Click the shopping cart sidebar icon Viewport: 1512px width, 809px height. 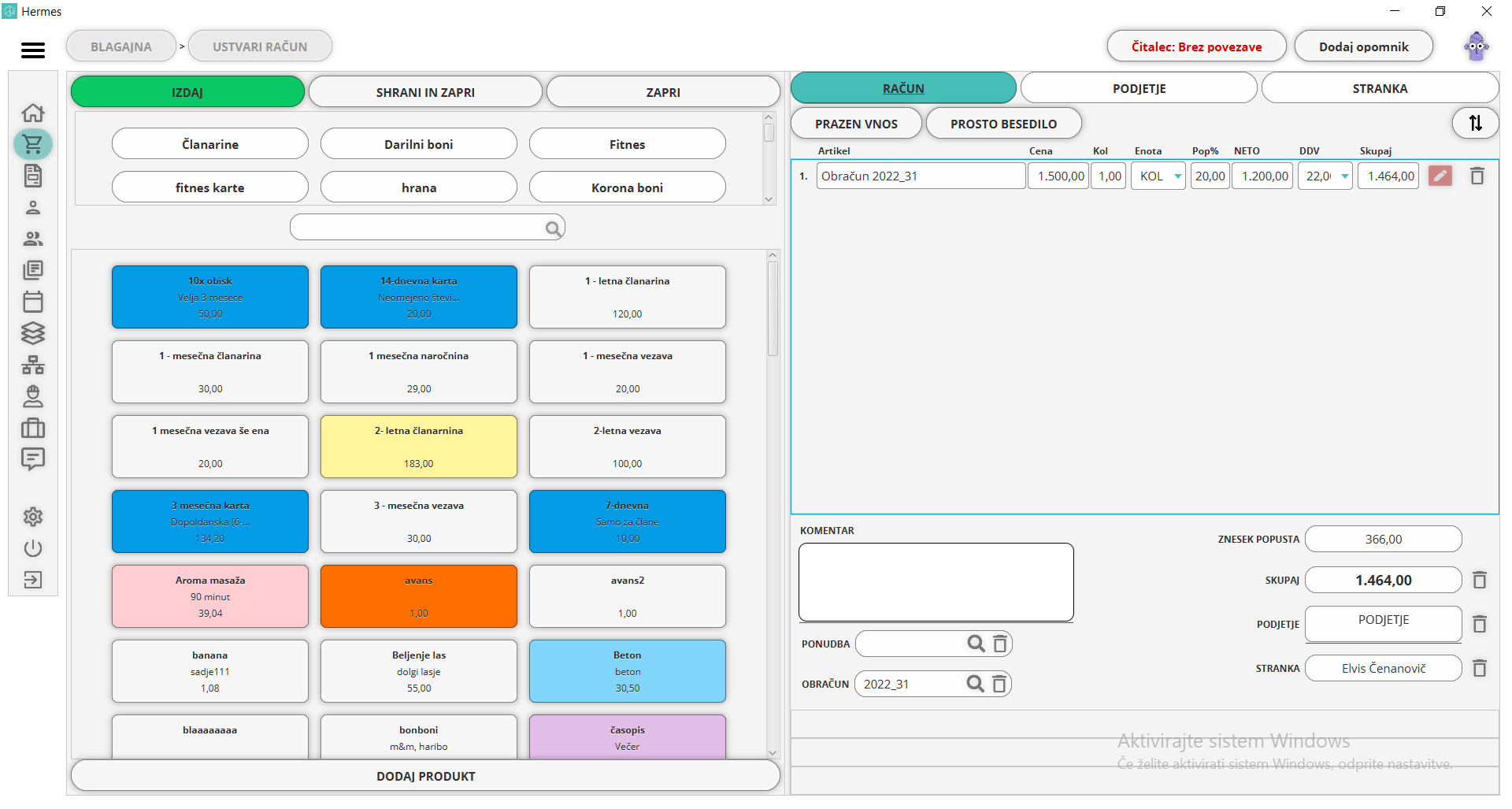[x=33, y=144]
